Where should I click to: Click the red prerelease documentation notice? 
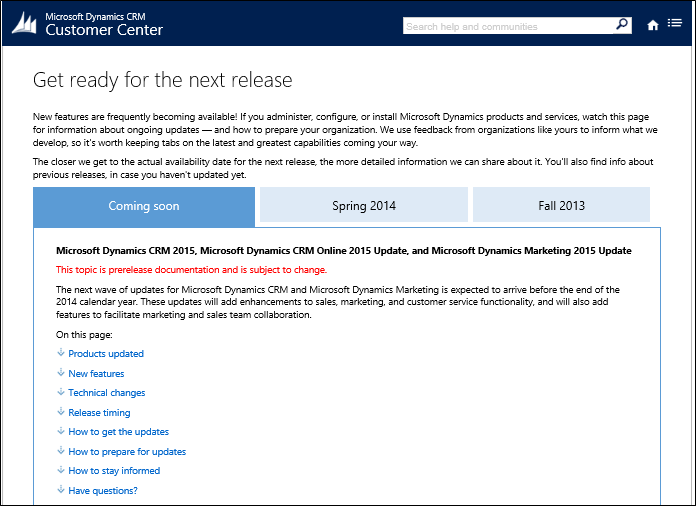pyautogui.click(x=191, y=270)
